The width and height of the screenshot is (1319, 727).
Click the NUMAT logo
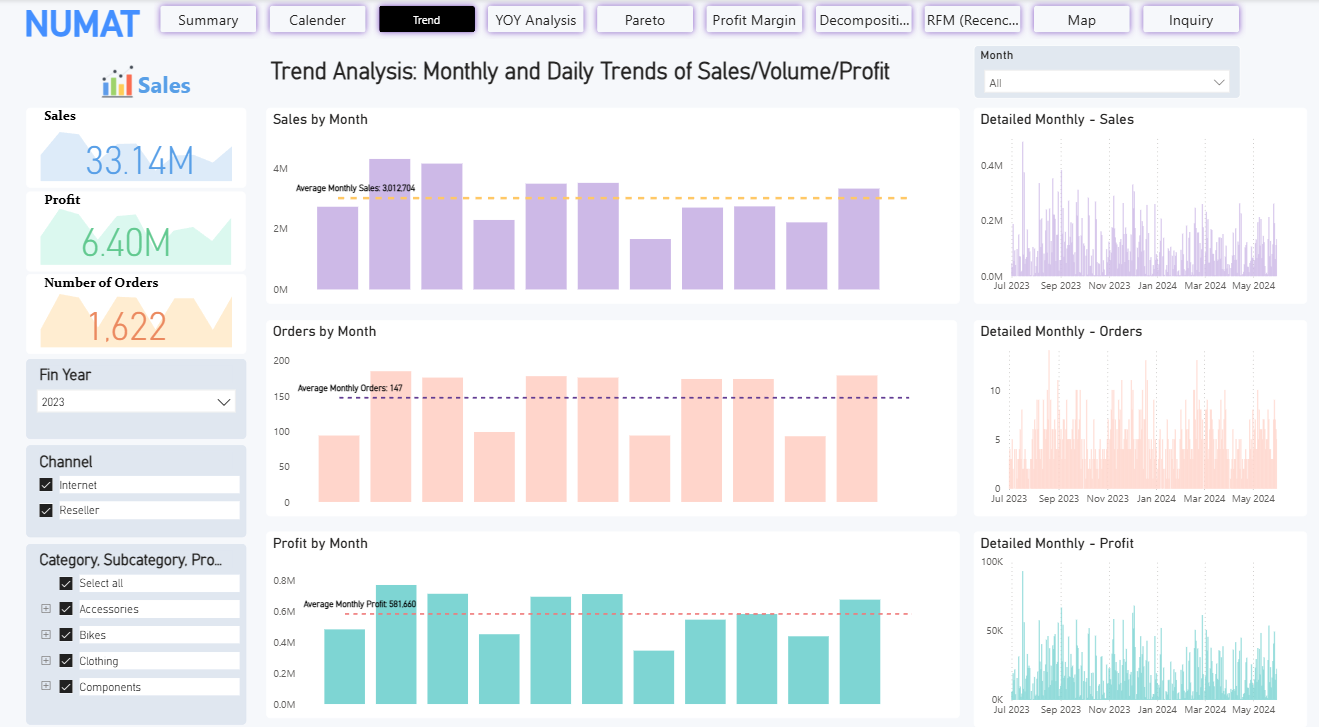tap(82, 24)
